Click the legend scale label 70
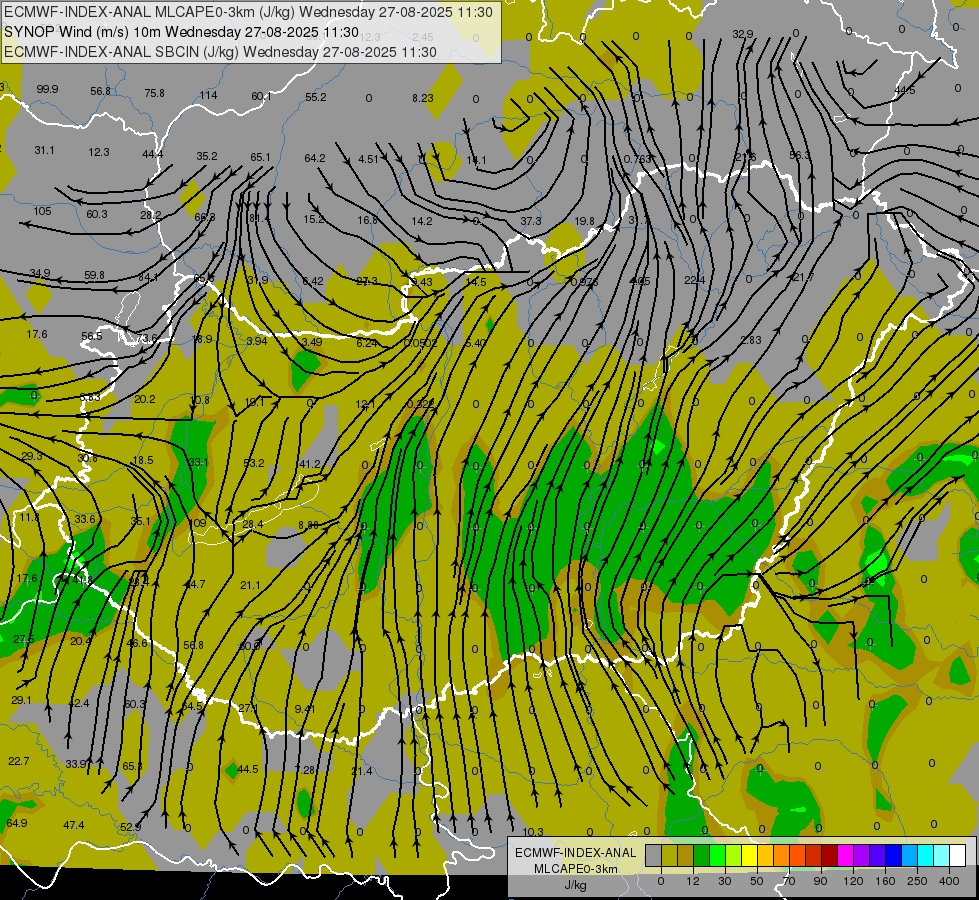 pos(789,881)
